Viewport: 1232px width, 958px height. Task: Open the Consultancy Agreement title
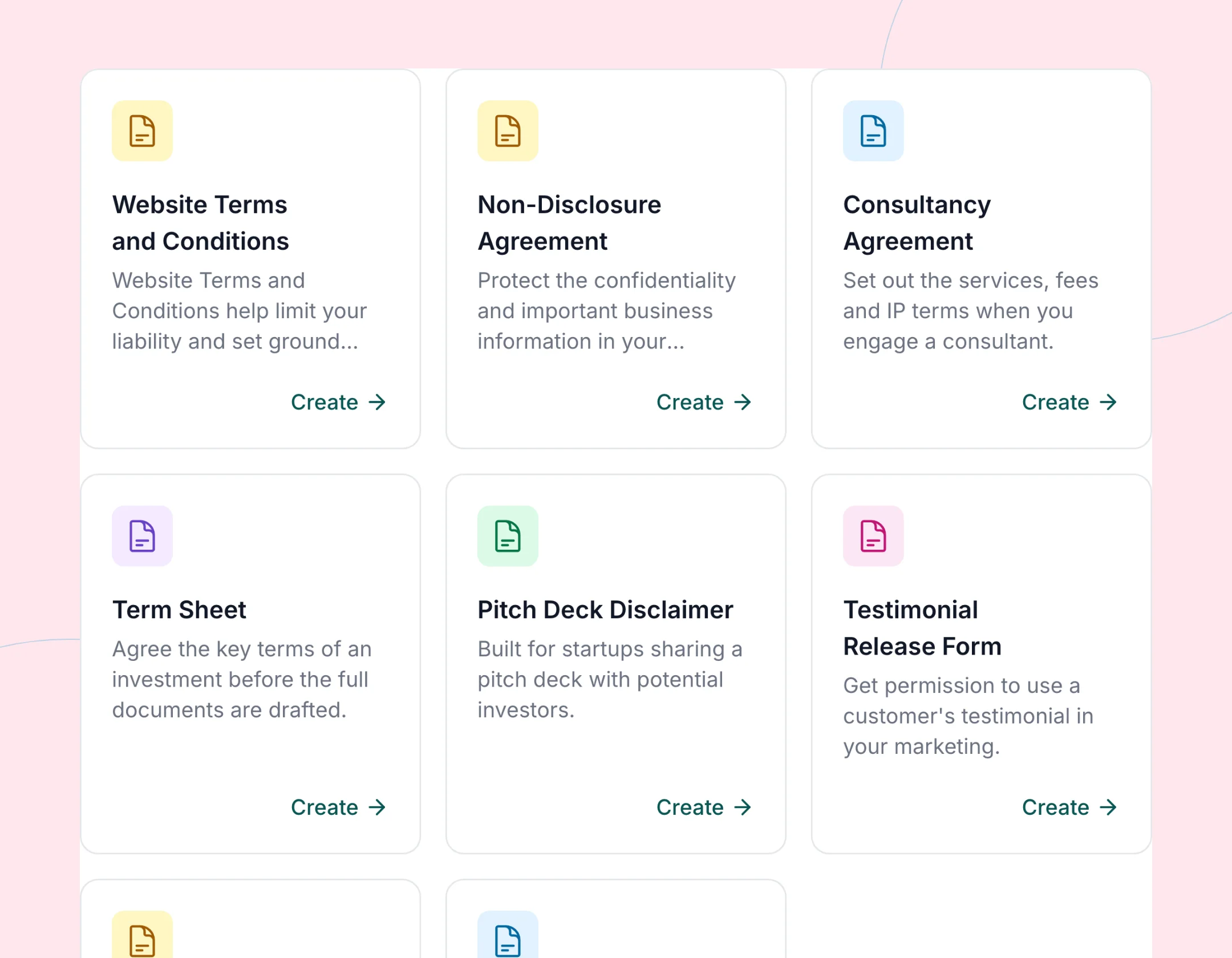917,223
